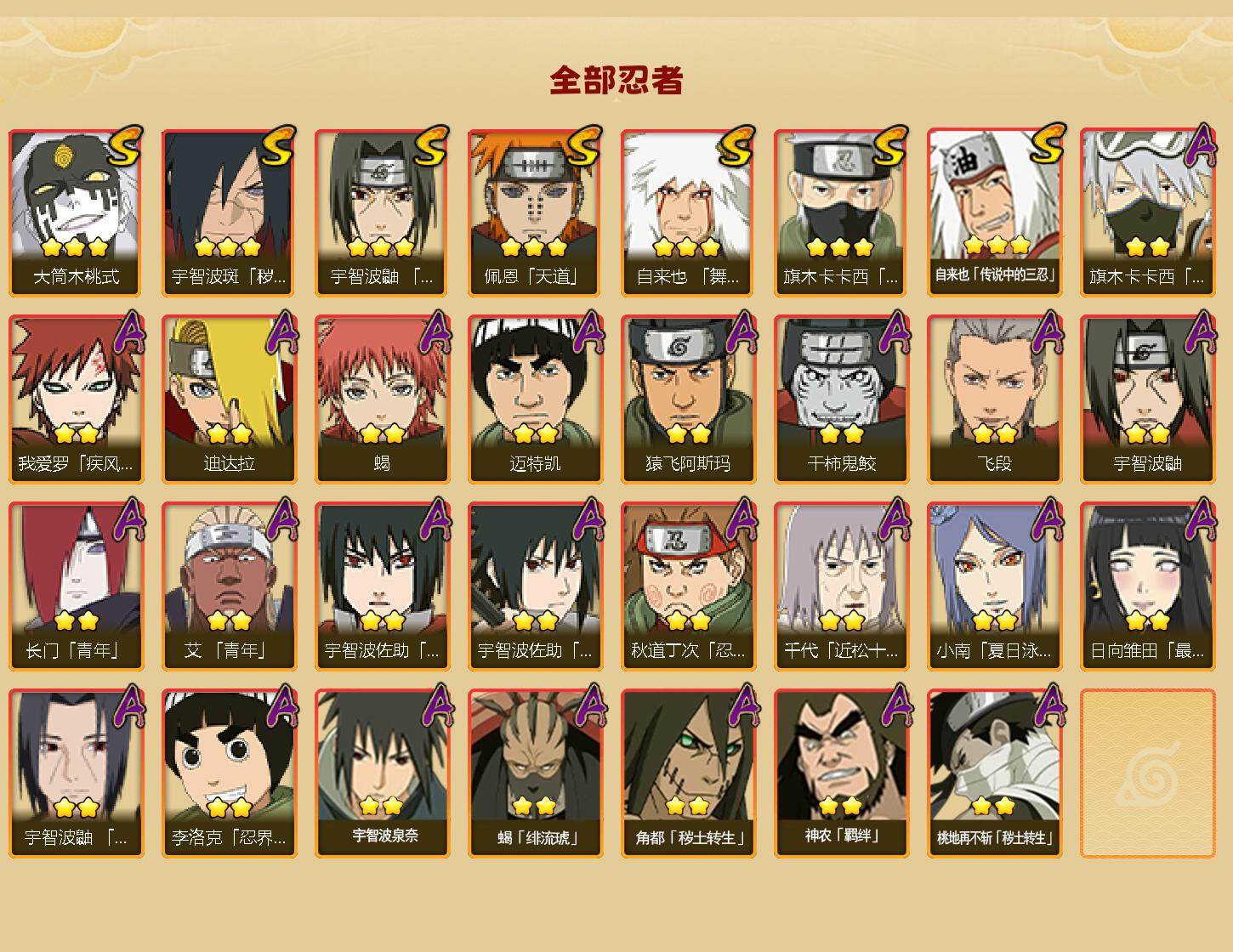Open the 佩恩「天道」 character card
The height and width of the screenshot is (952, 1233).
(x=535, y=212)
